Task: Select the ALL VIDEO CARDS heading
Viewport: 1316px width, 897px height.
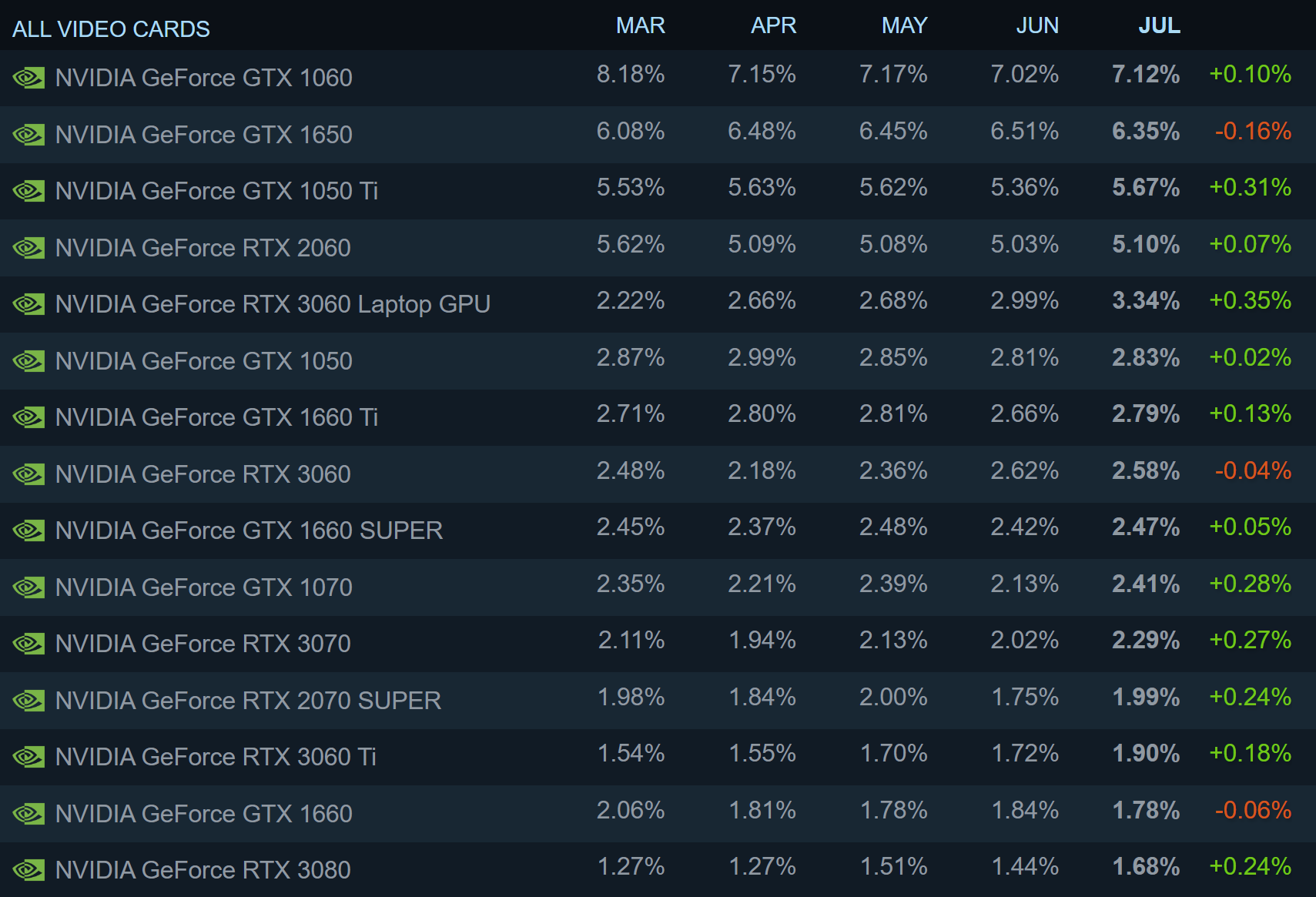Action: (111, 29)
